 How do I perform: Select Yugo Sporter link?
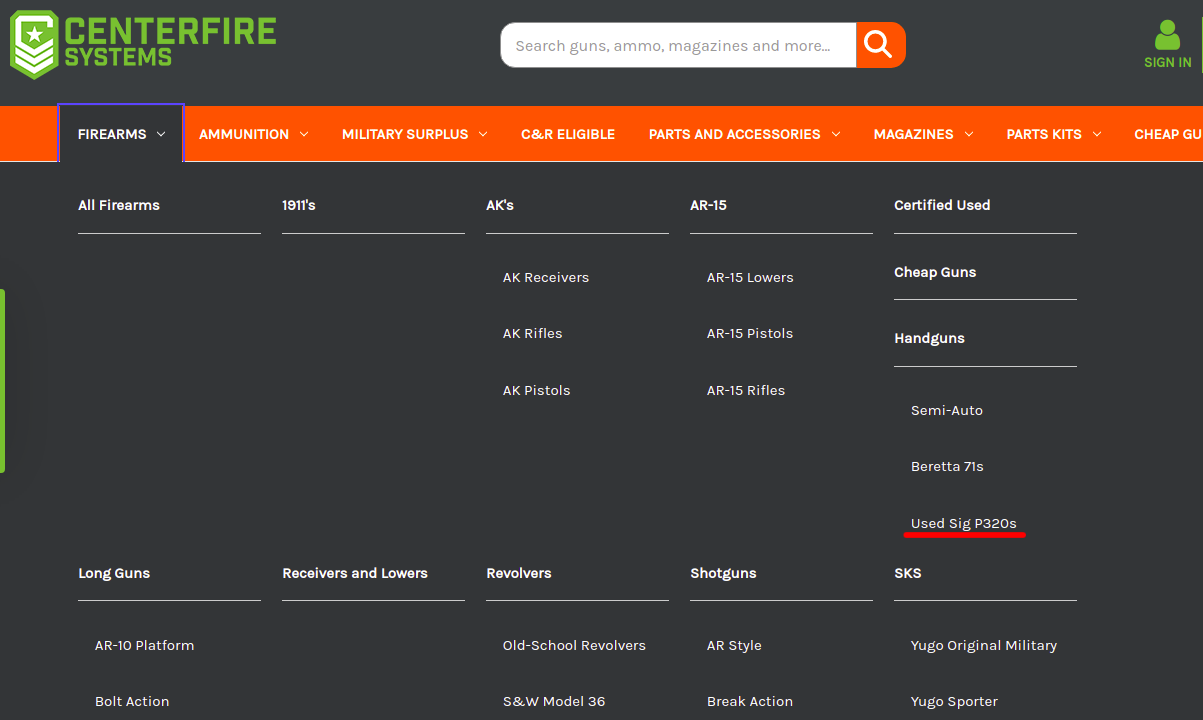tap(954, 701)
